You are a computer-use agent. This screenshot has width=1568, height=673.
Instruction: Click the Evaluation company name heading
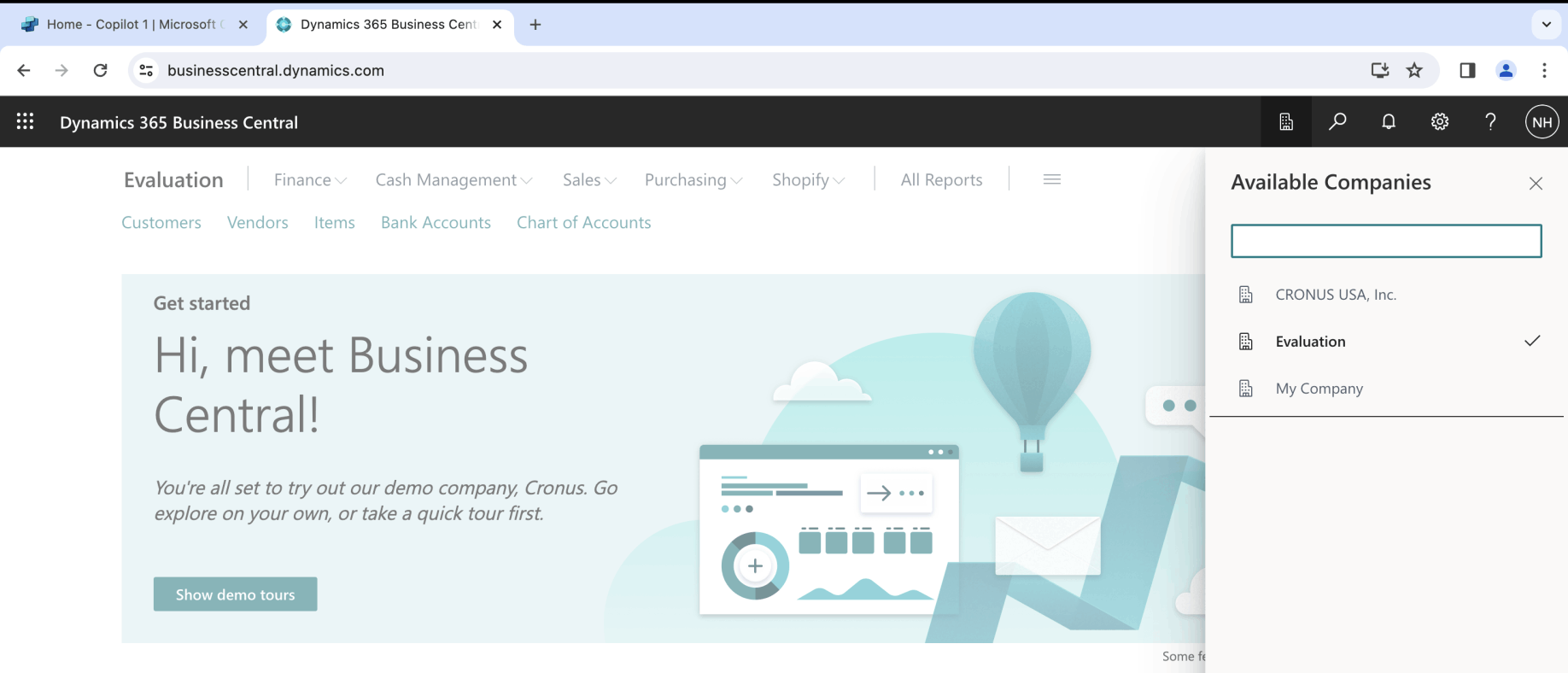173,179
